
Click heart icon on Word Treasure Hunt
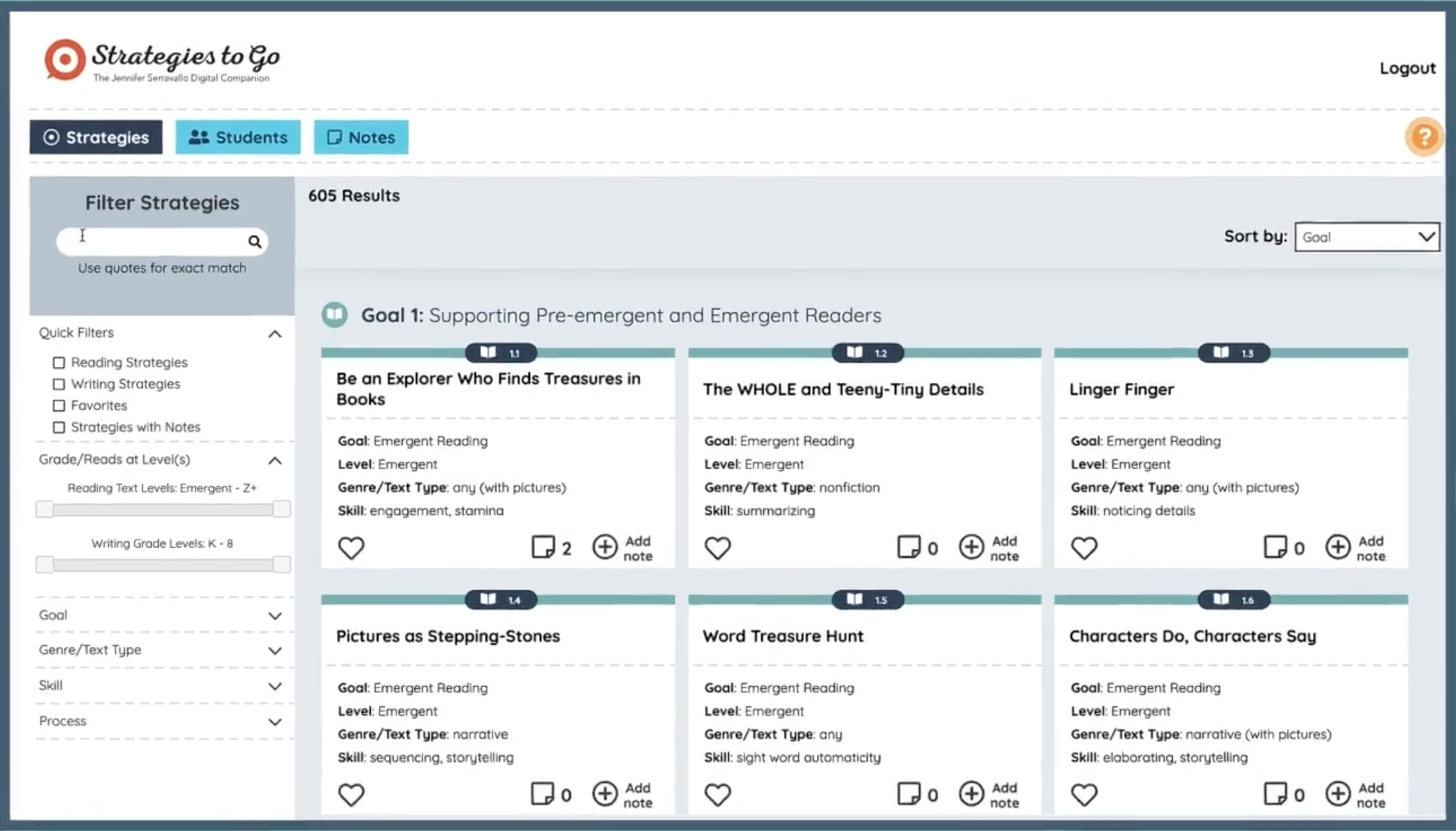(717, 794)
